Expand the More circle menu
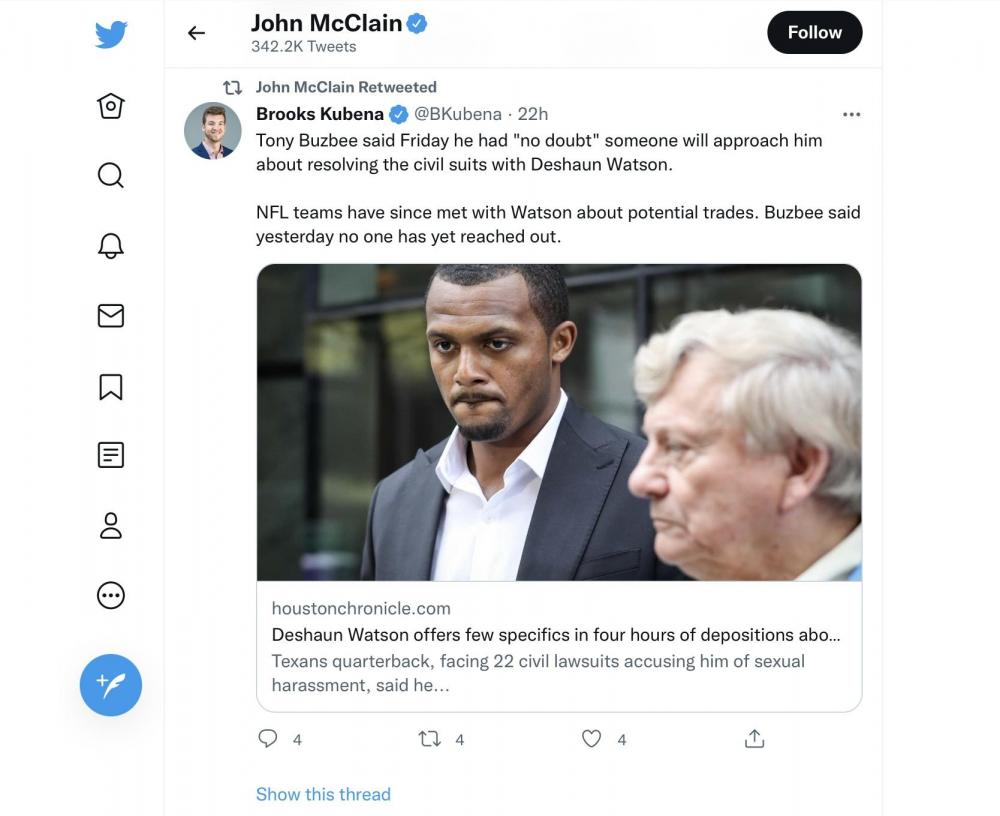Viewport: 1000px width, 816px height. [111, 596]
